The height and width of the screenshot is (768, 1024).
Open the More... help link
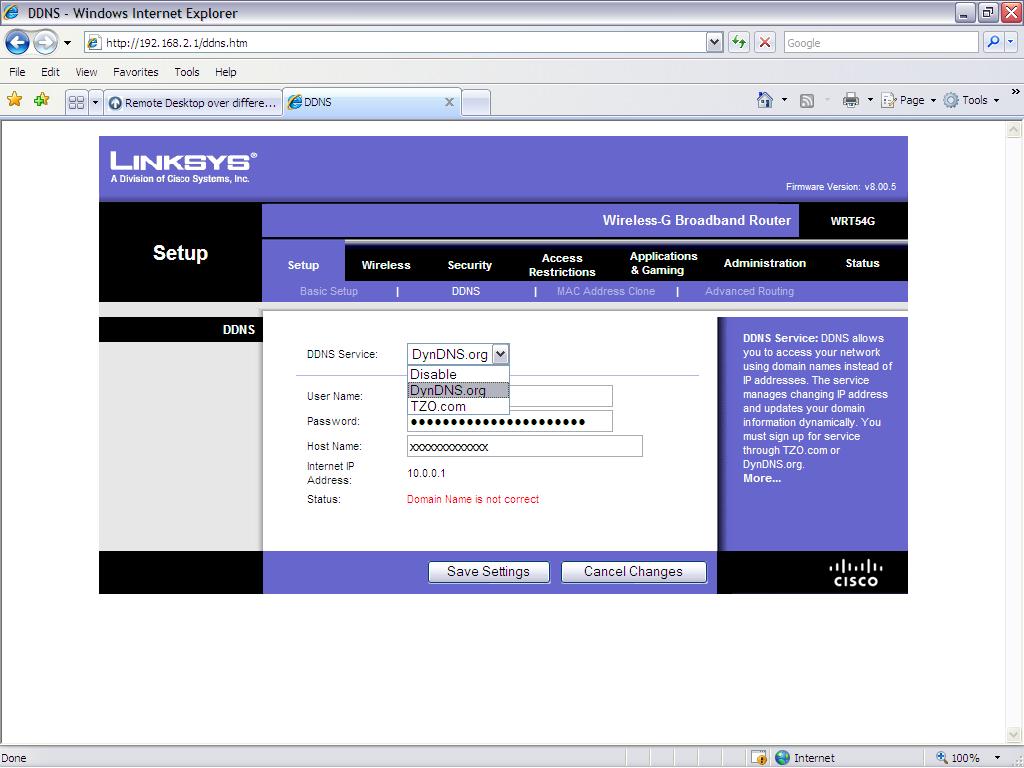761,478
